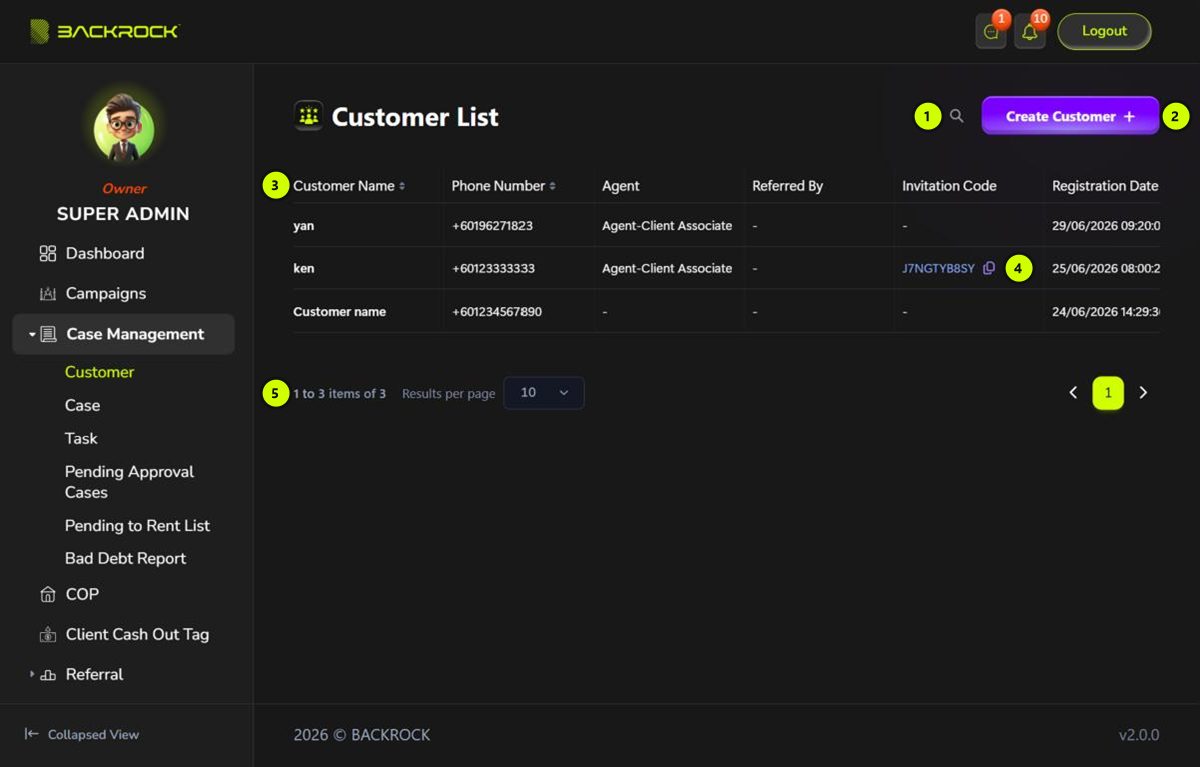The image size is (1200, 767).
Task: Click the Dashboard grid icon
Action: click(x=47, y=254)
